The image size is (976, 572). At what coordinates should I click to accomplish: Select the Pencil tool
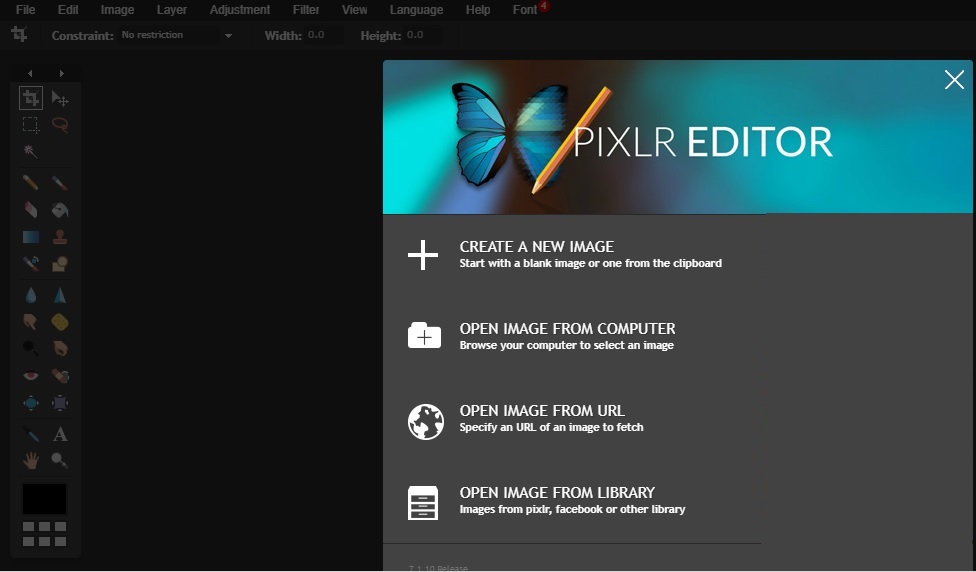[30, 182]
